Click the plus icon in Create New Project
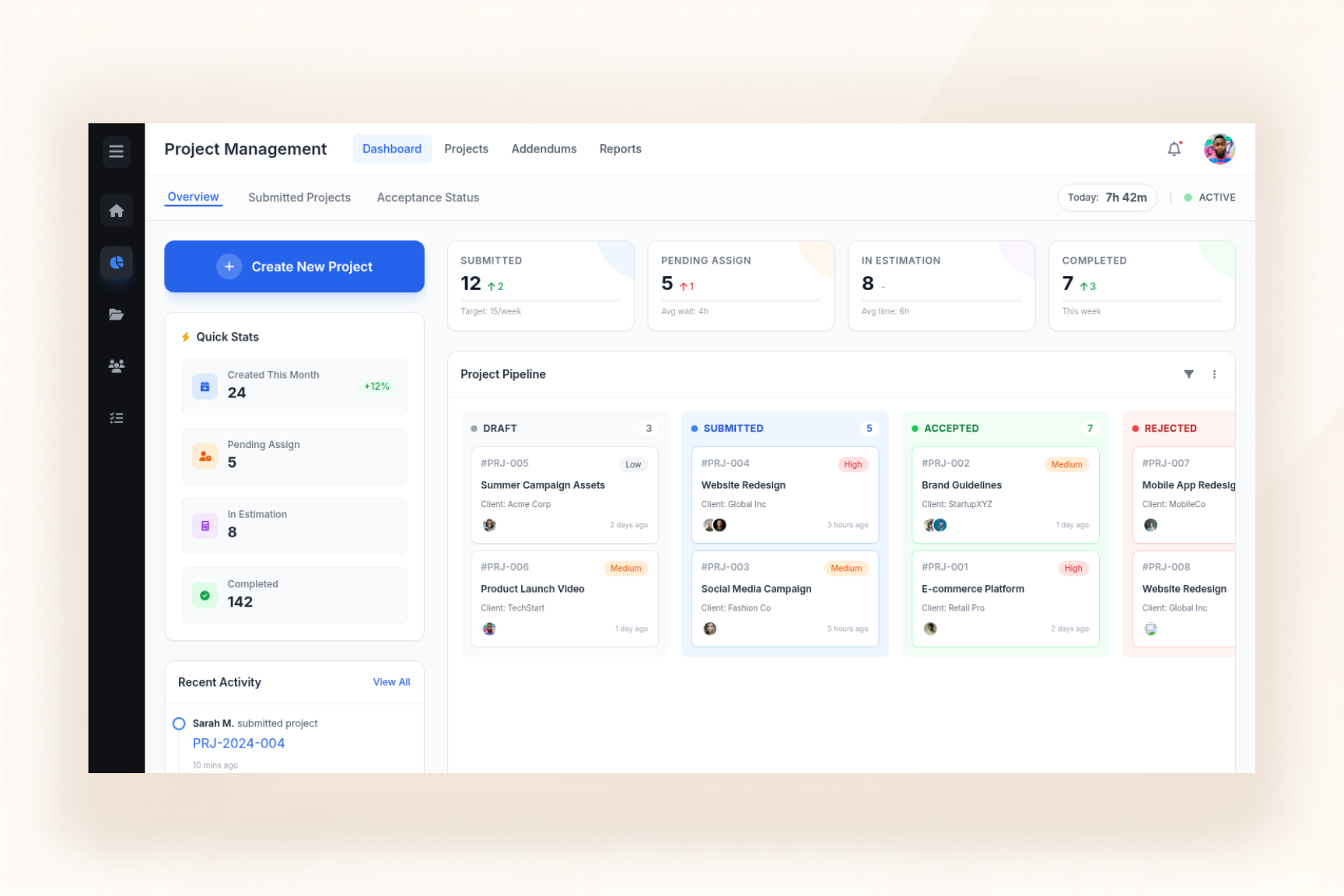The width and height of the screenshot is (1344, 896). tap(229, 267)
